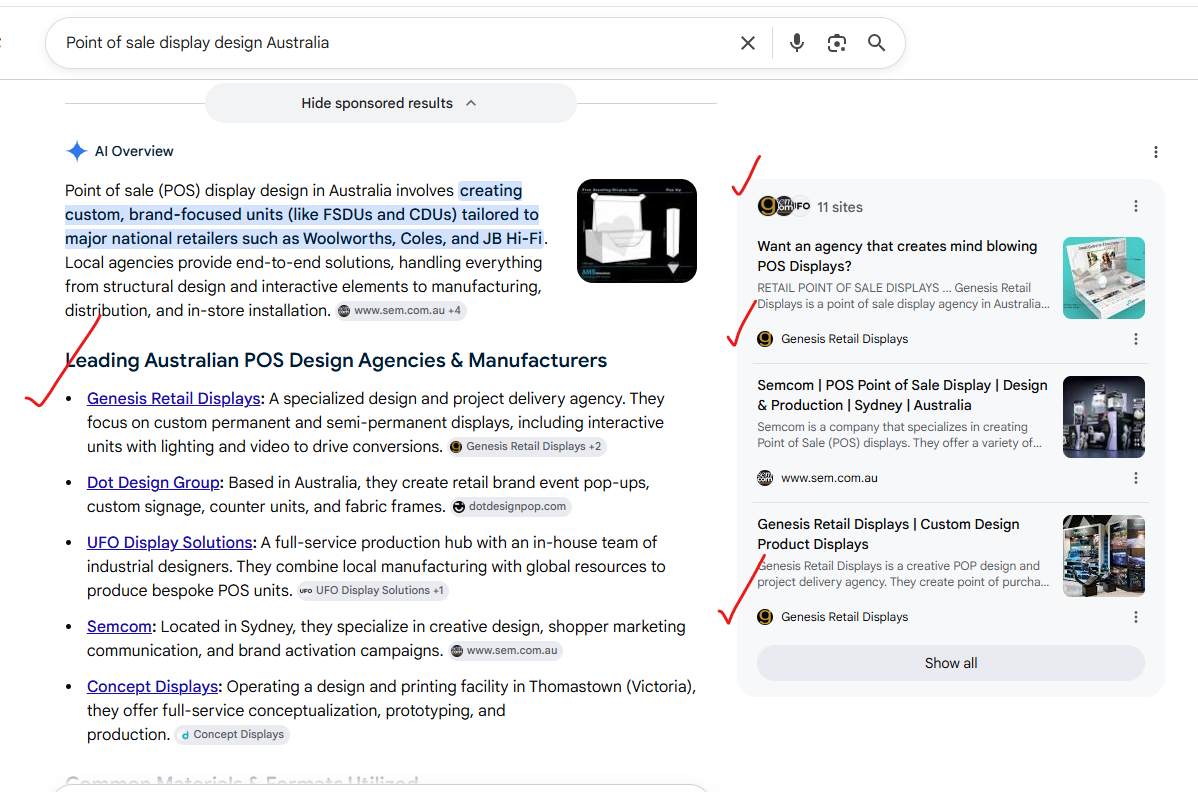Click the 11 sites stacked favicons
This screenshot has height=792, width=1198.
tap(784, 206)
